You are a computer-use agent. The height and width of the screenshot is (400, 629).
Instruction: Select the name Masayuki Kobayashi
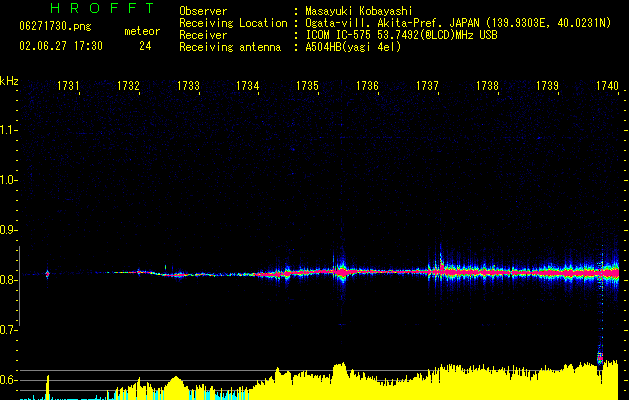point(359,11)
